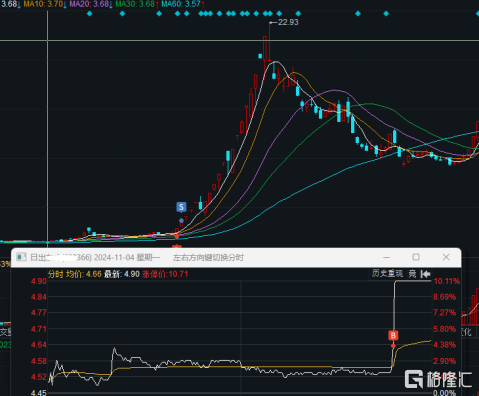
Task: Click the 左右方向键切换分时 hint text
Action: pos(208,257)
